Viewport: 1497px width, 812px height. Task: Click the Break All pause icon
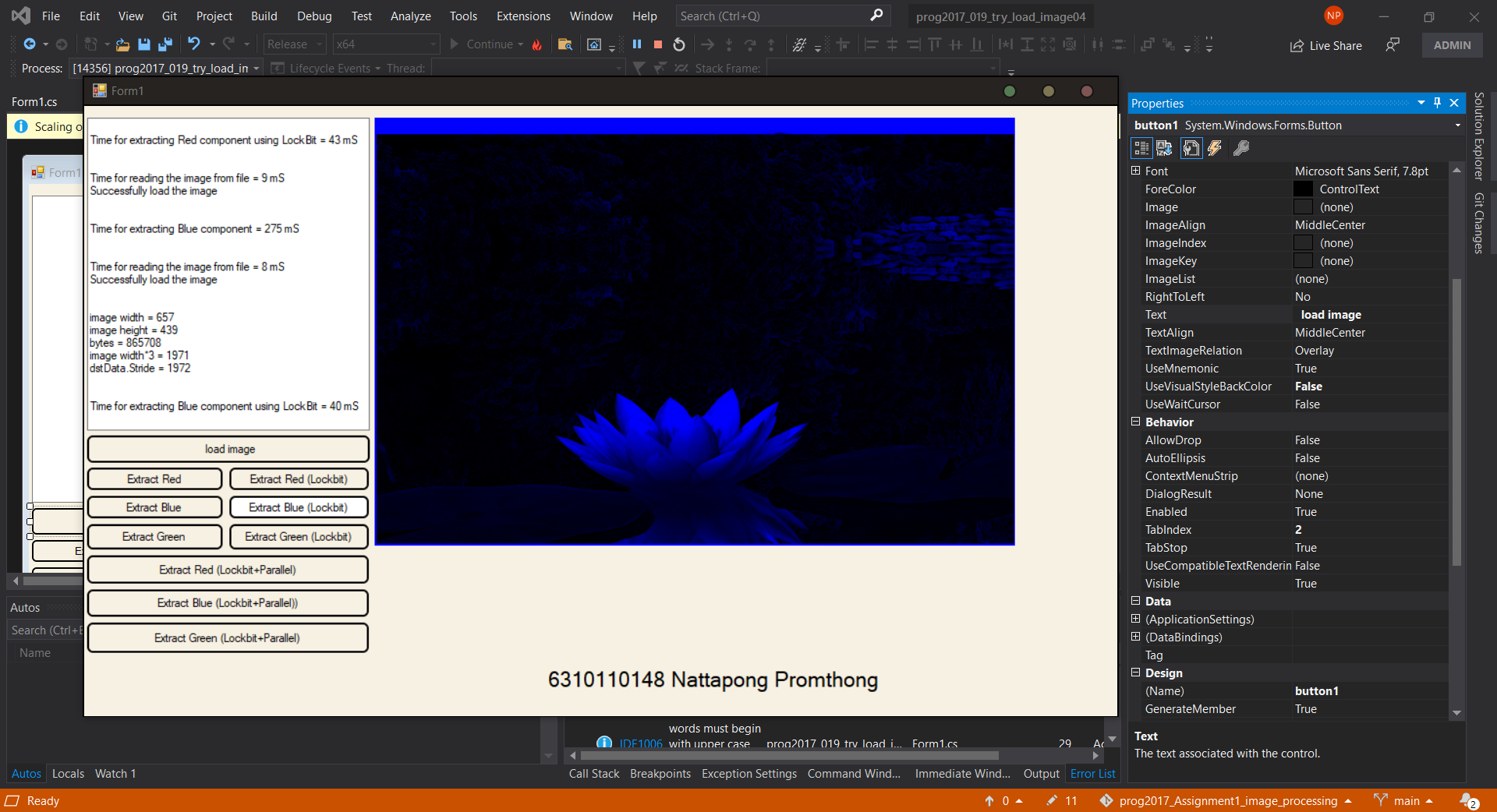[x=637, y=44]
